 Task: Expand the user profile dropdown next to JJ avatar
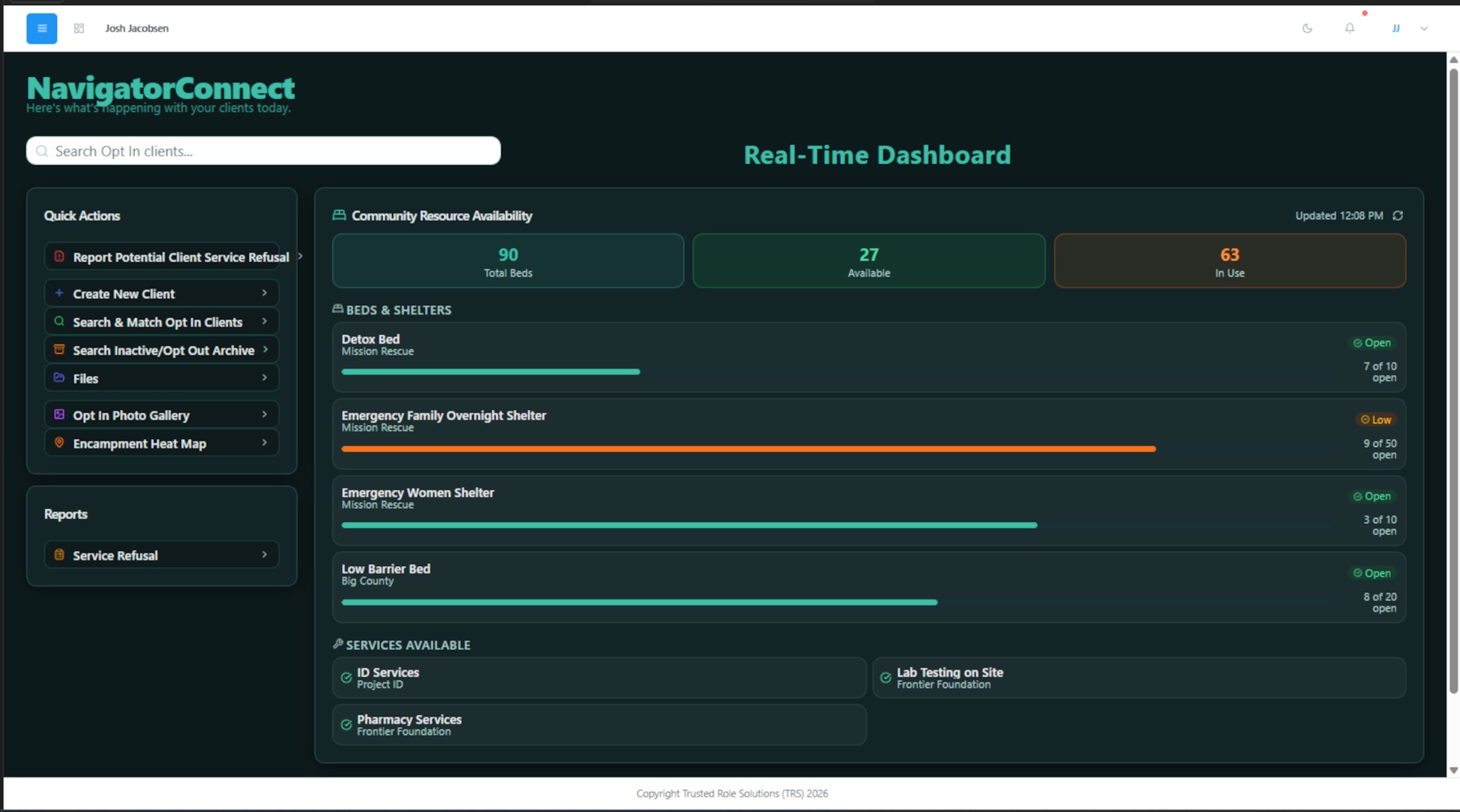point(1424,29)
